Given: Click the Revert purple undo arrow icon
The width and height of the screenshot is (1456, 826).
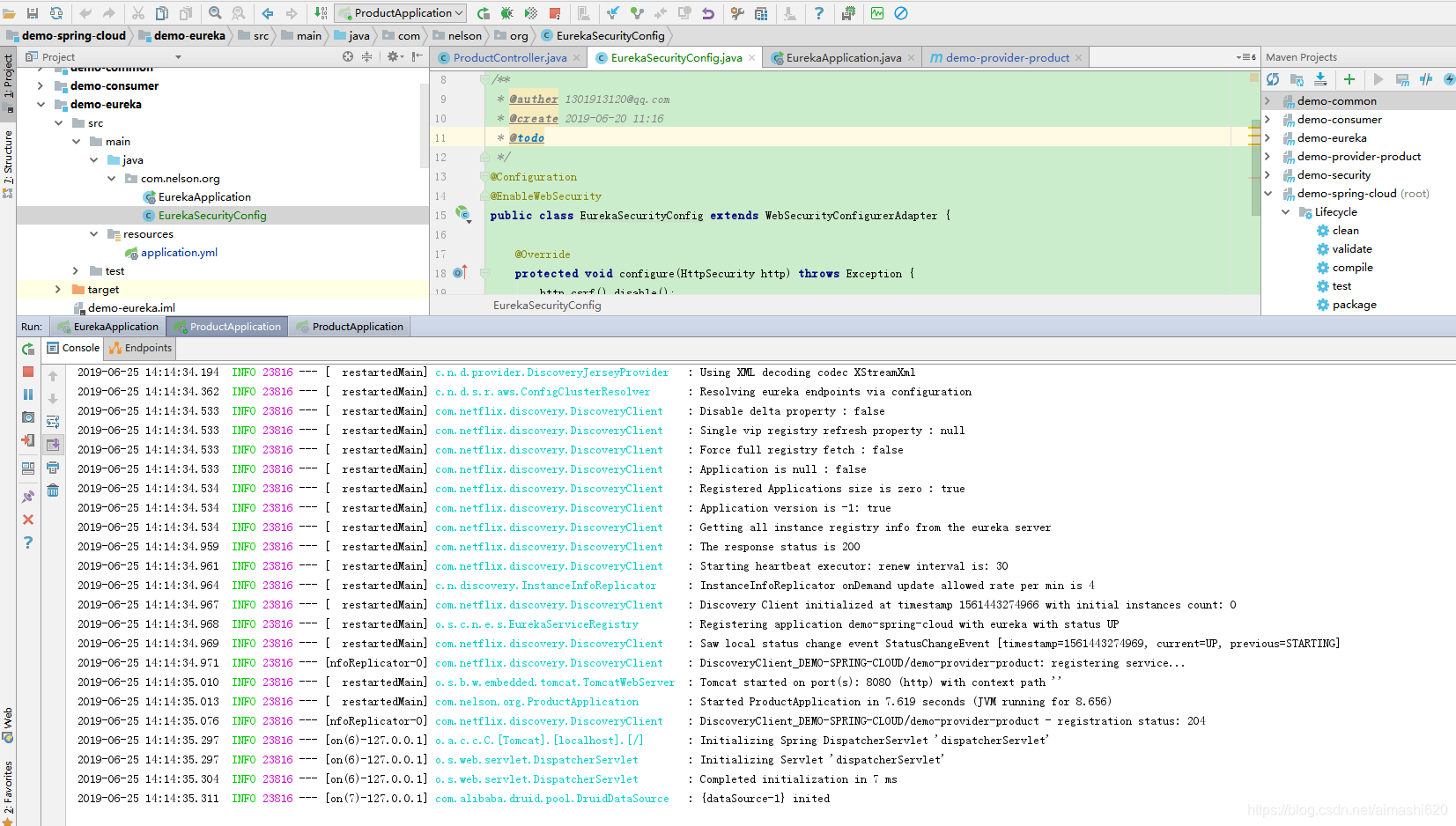Looking at the screenshot, I should 708,13.
